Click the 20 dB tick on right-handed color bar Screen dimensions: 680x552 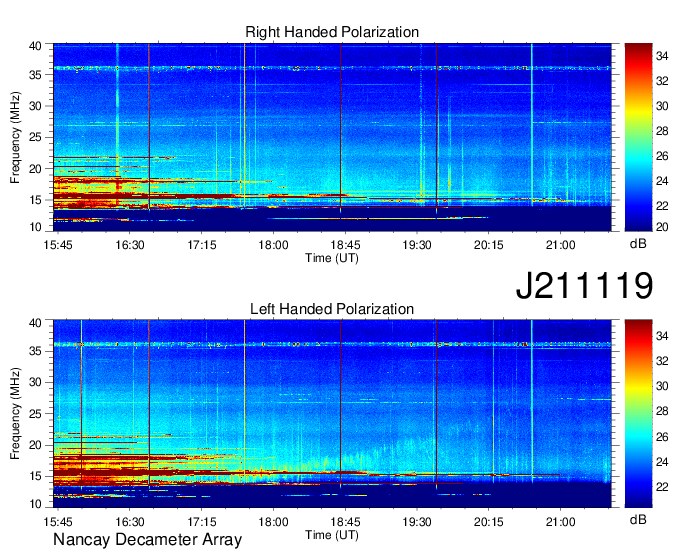(x=662, y=227)
